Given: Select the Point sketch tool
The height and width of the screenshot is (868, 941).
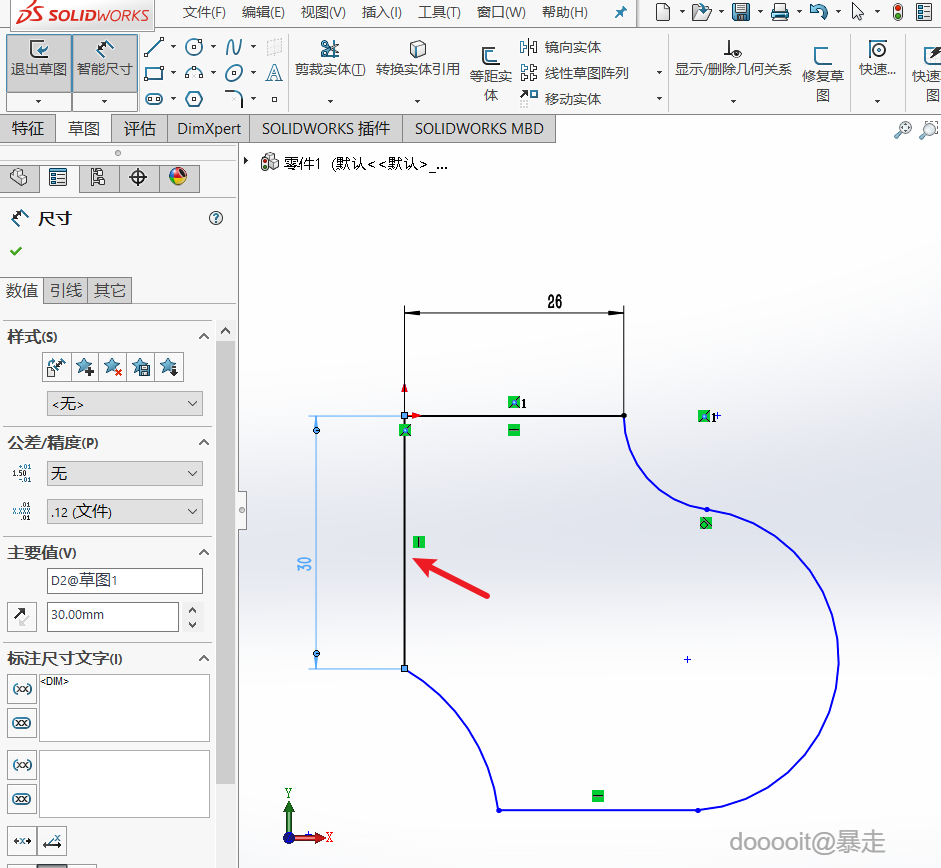Looking at the screenshot, I should click(274, 99).
